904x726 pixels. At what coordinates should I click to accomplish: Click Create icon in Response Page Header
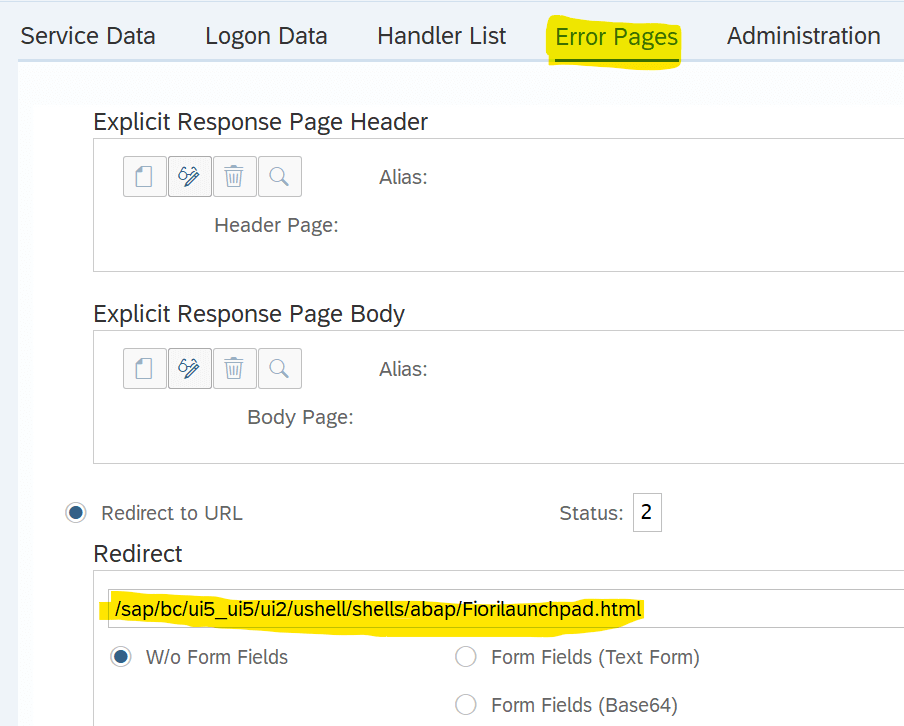pos(145,176)
